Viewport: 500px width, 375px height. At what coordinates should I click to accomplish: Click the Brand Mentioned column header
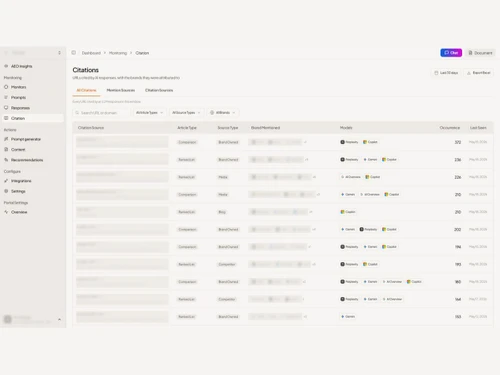[265, 128]
